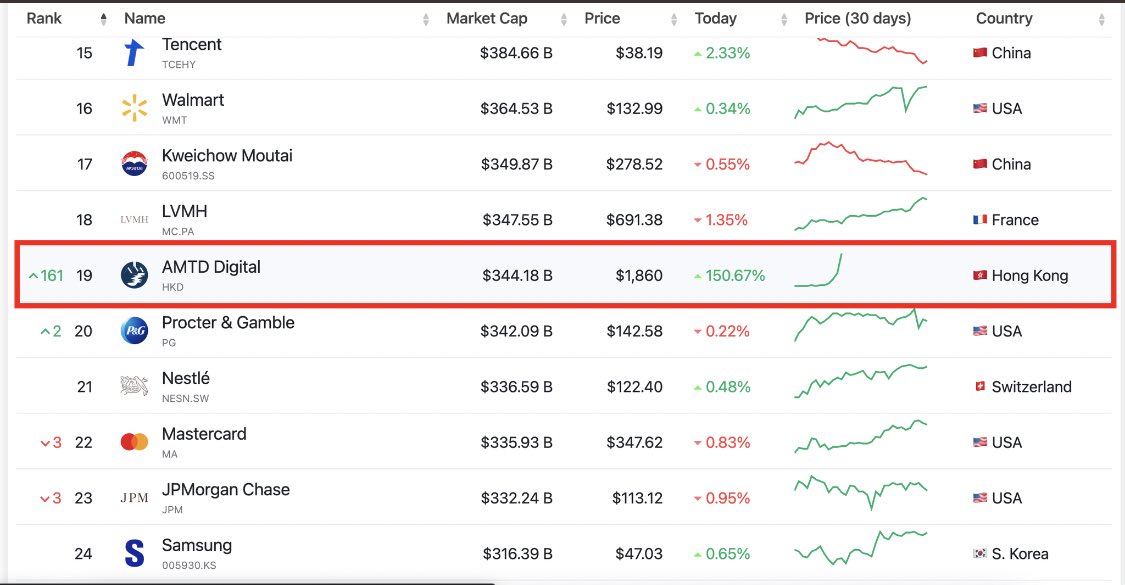The height and width of the screenshot is (585, 1125).
Task: Click LVMH price $691.38
Action: pos(634,220)
